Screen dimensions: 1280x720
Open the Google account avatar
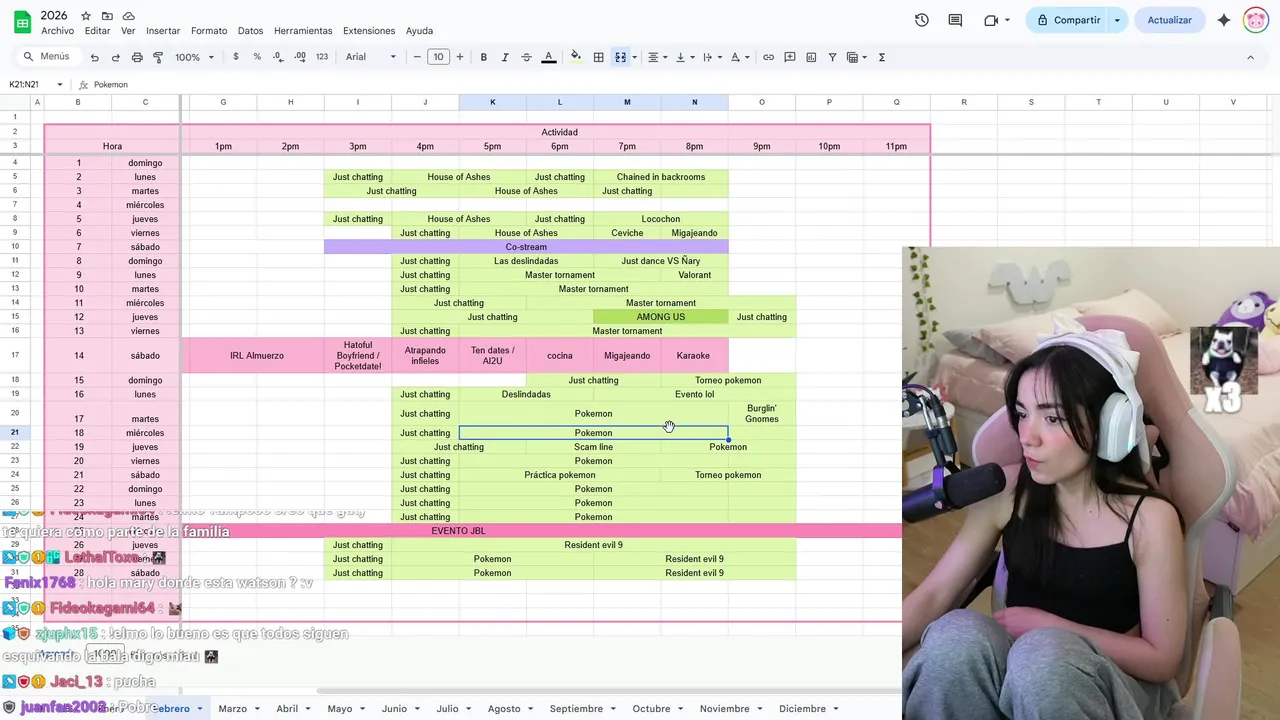(x=1256, y=20)
